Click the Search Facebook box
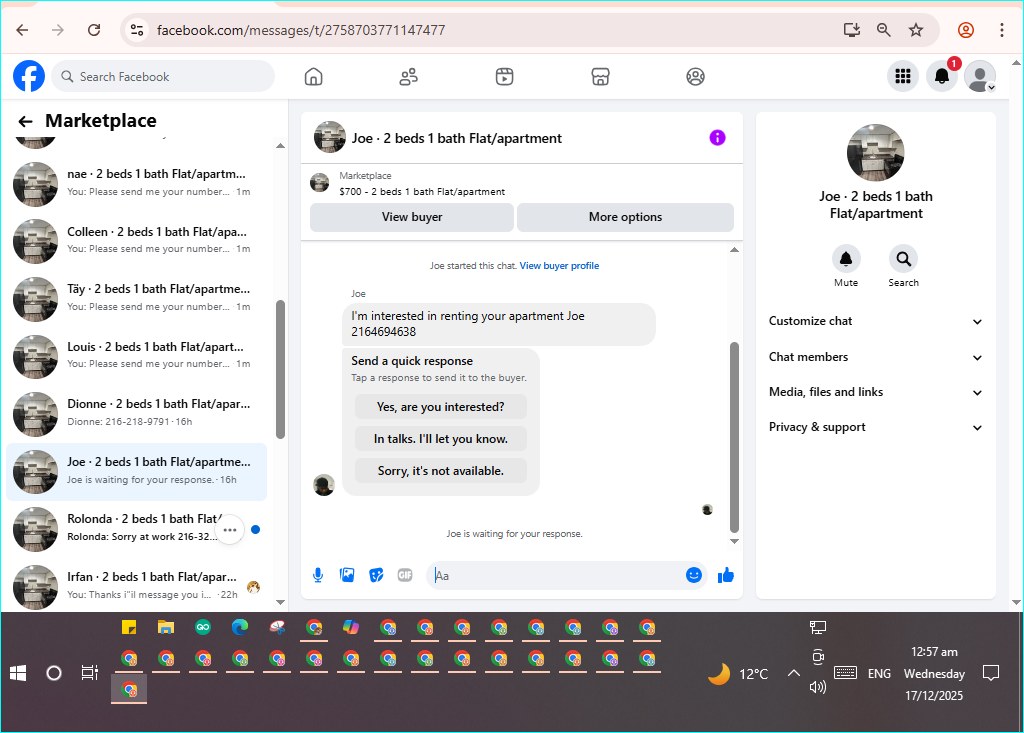 163,76
